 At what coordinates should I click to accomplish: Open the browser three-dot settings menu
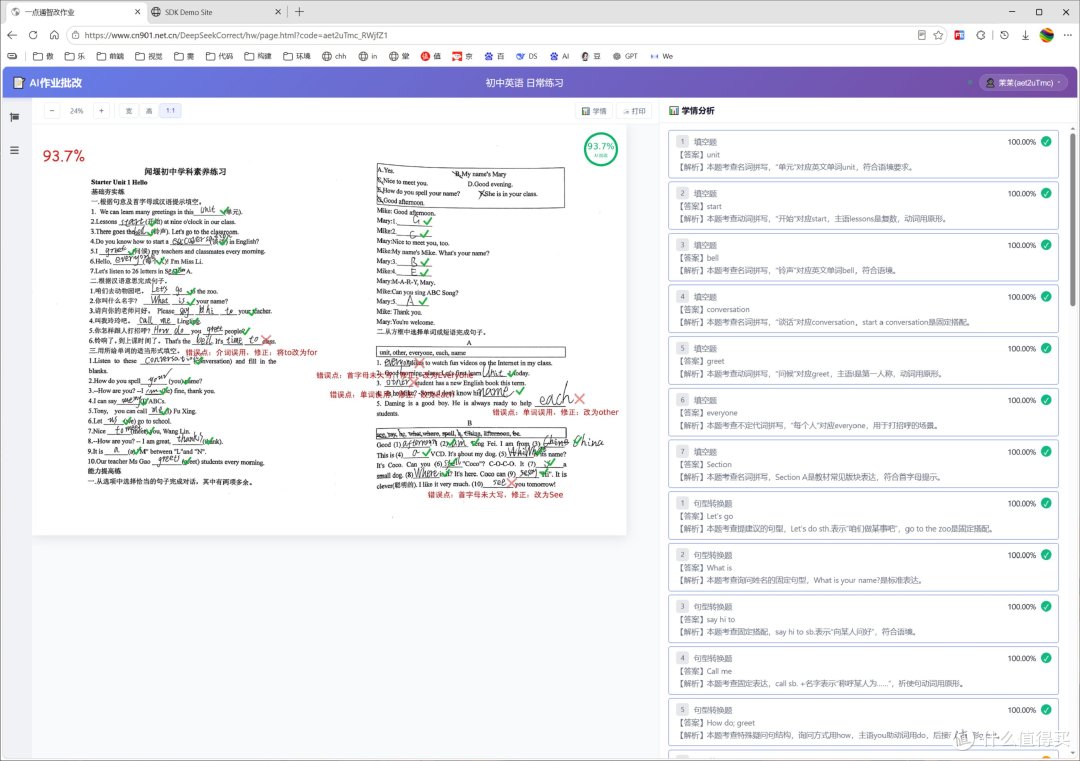(1068, 35)
